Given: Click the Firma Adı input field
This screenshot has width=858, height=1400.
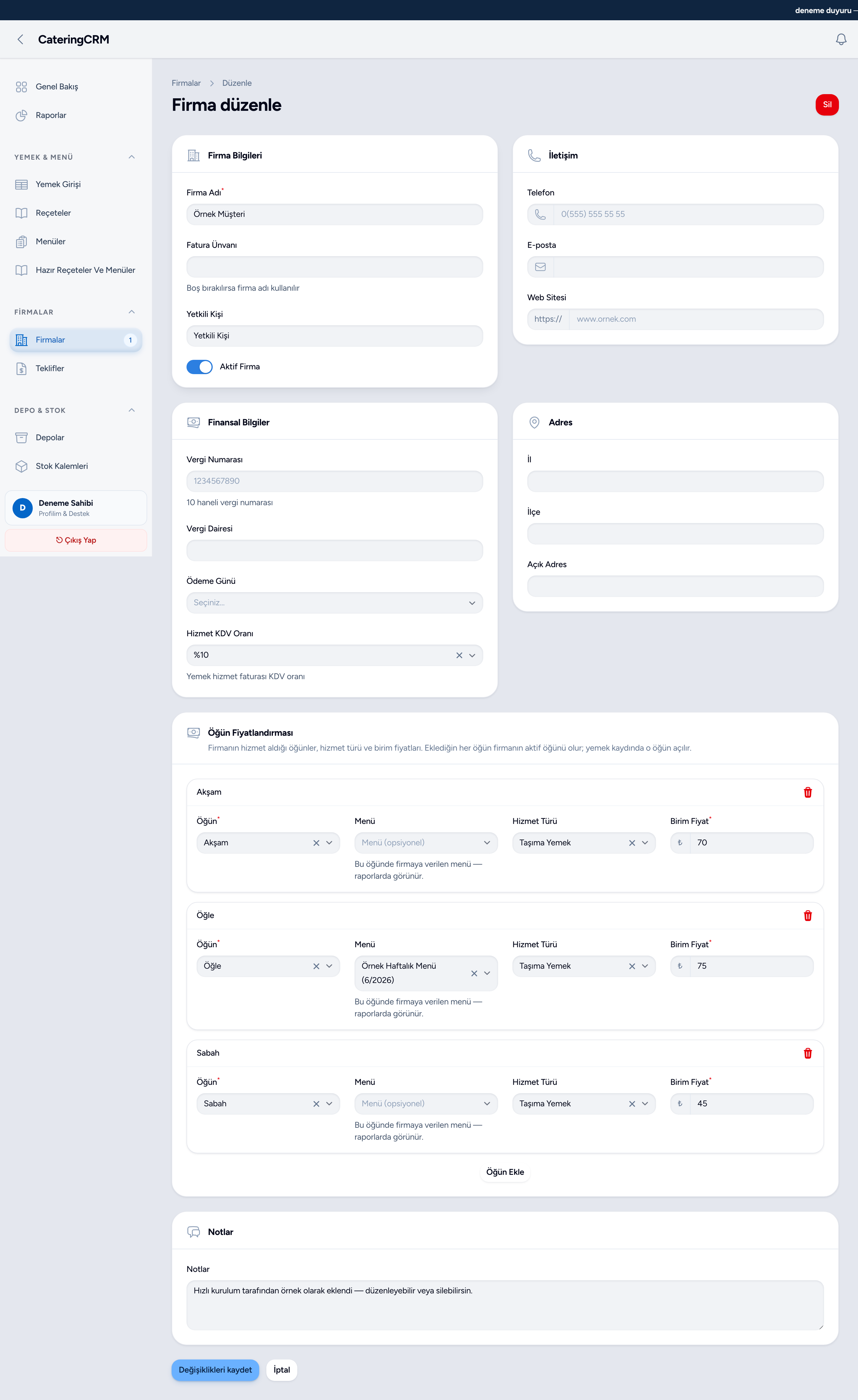Looking at the screenshot, I should (x=335, y=214).
